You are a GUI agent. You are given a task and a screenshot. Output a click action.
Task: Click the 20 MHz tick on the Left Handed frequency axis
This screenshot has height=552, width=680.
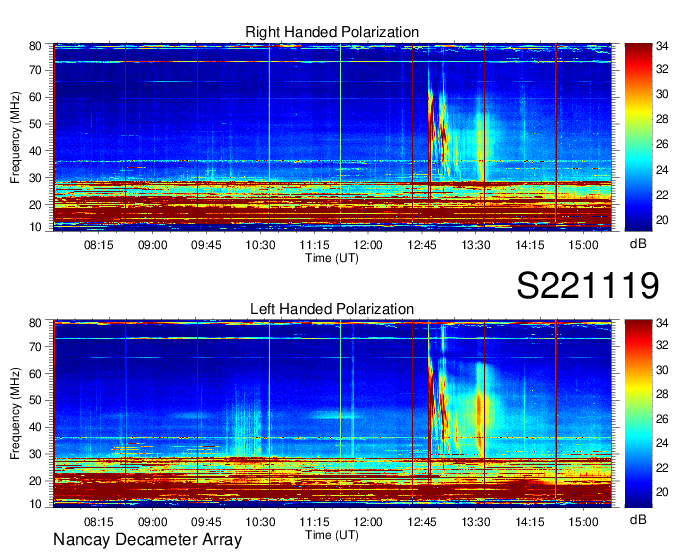coord(35,481)
